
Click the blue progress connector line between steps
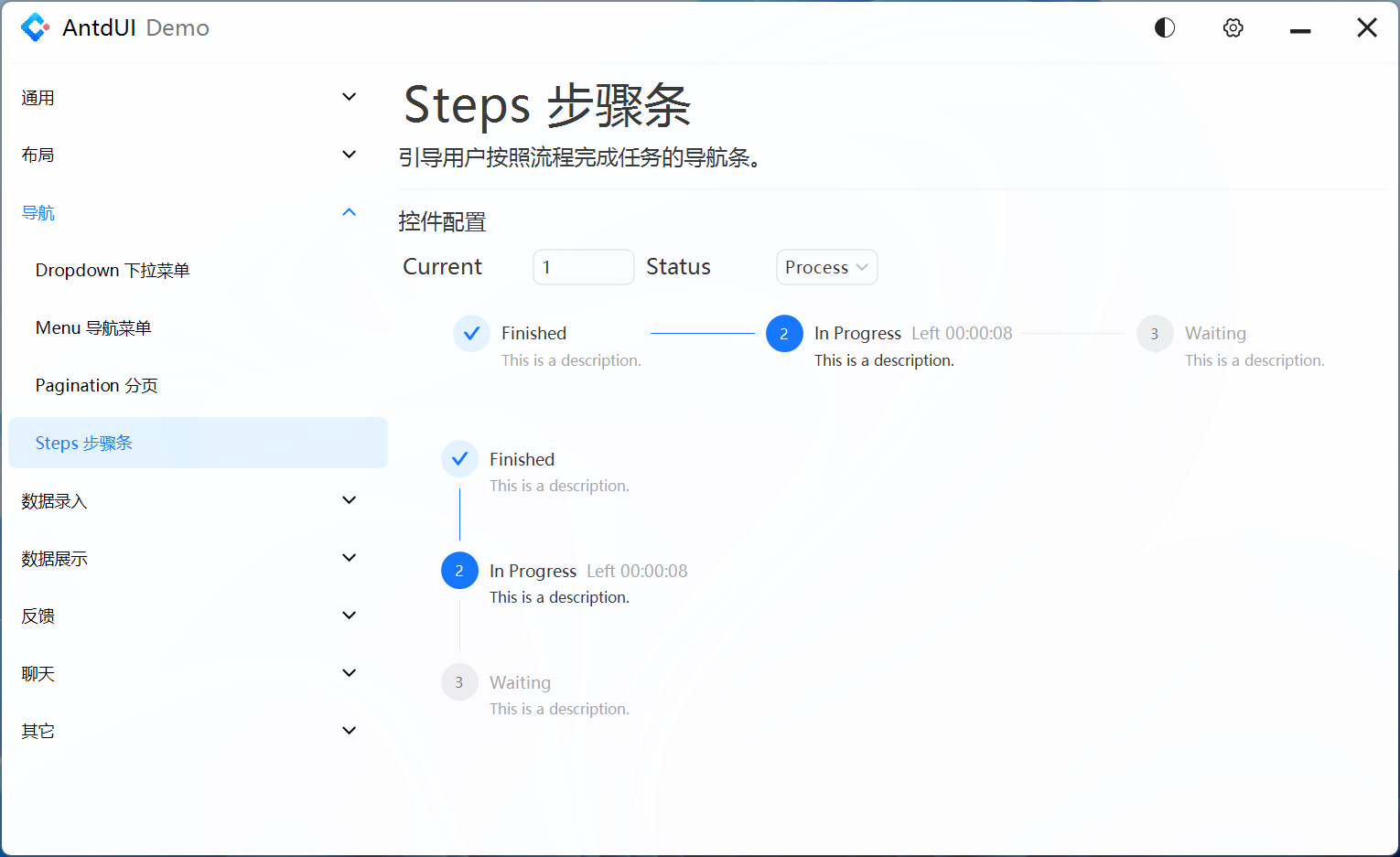703,333
